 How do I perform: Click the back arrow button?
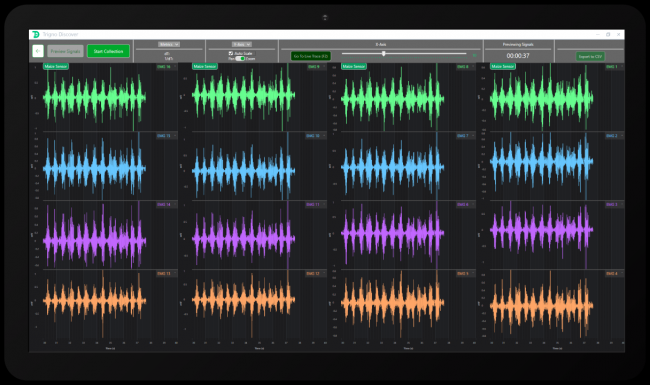point(38,51)
